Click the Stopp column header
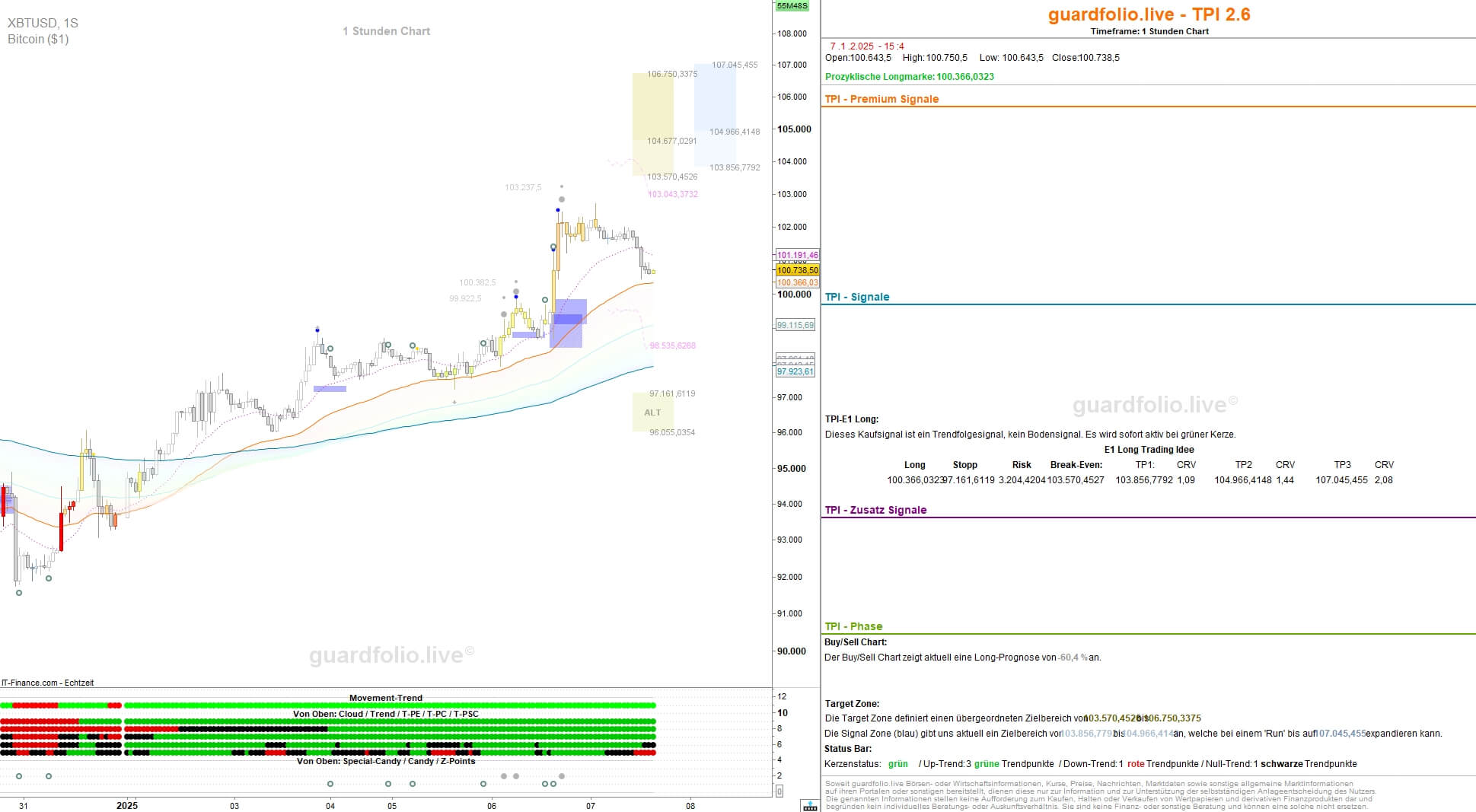This screenshot has height=812, width=1476. [964, 465]
